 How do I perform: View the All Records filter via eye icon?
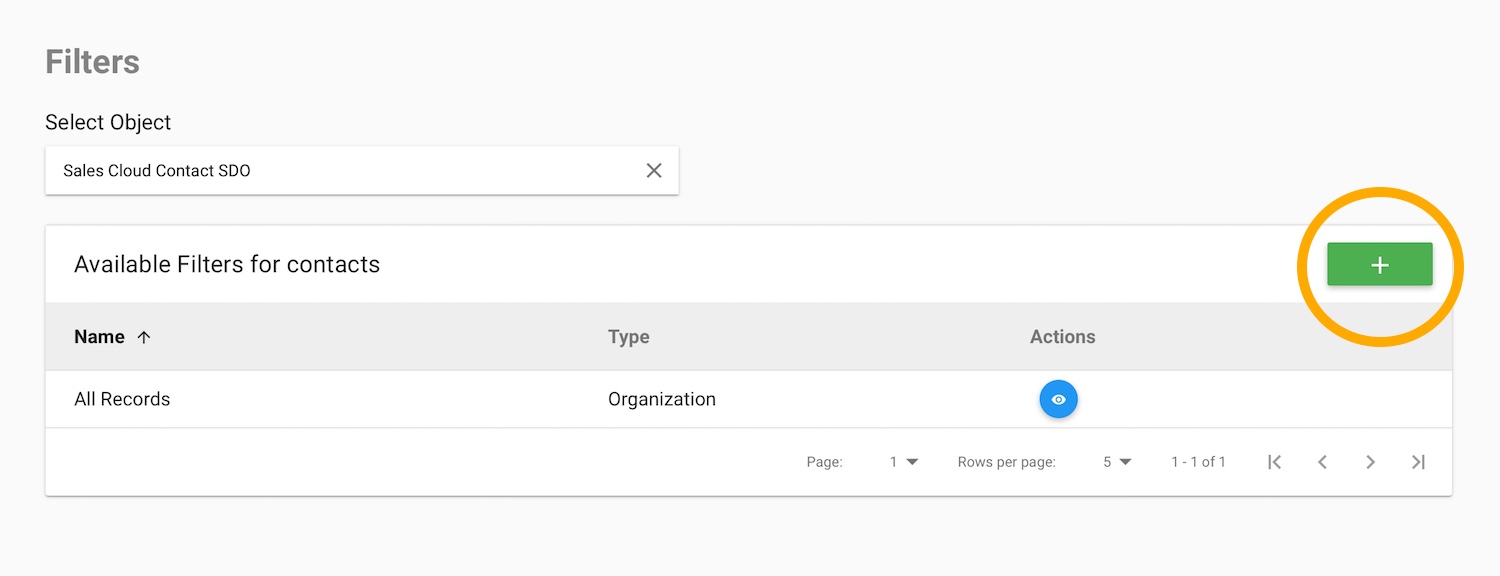coord(1059,399)
